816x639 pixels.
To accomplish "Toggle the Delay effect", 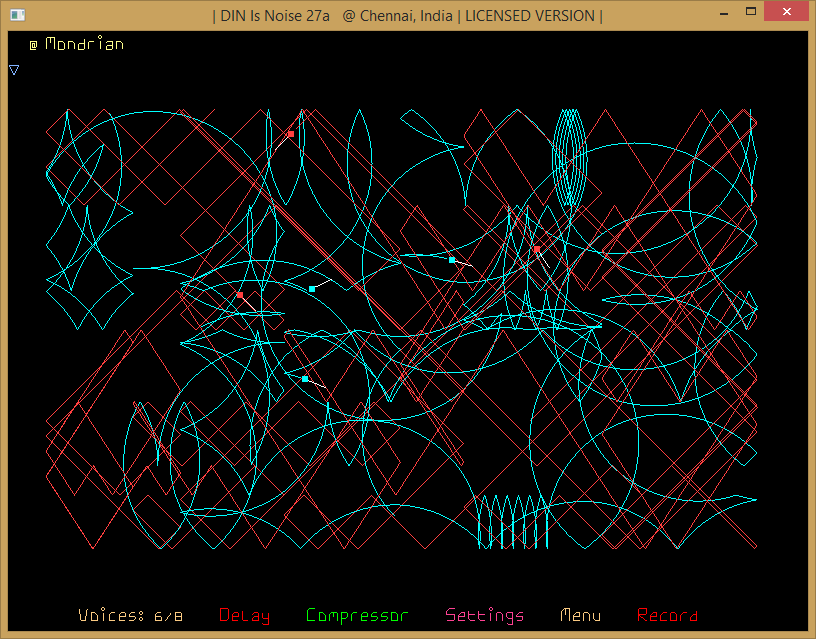I will [244, 616].
